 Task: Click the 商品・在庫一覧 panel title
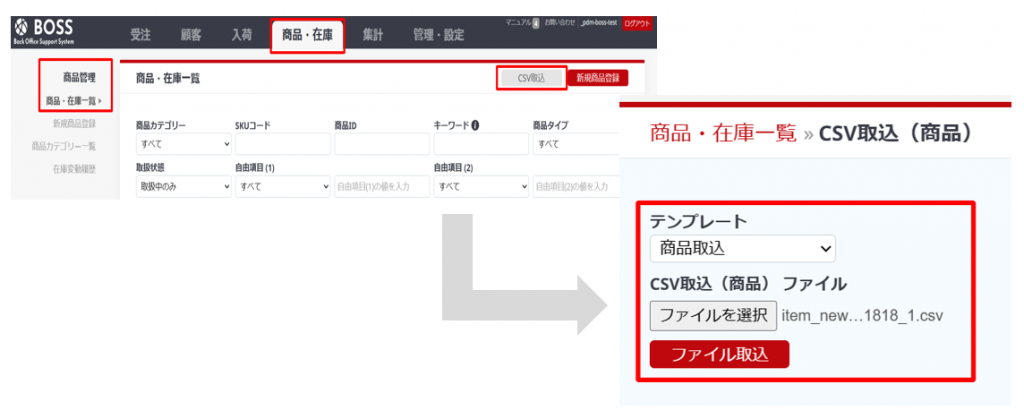[x=168, y=78]
